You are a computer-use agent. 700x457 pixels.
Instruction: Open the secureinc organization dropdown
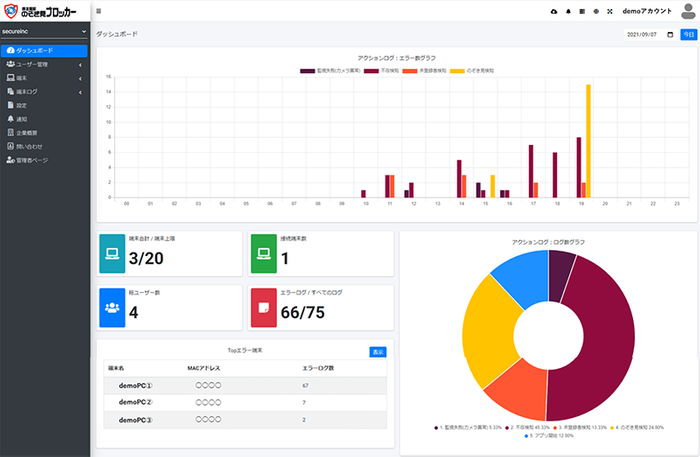coord(45,31)
